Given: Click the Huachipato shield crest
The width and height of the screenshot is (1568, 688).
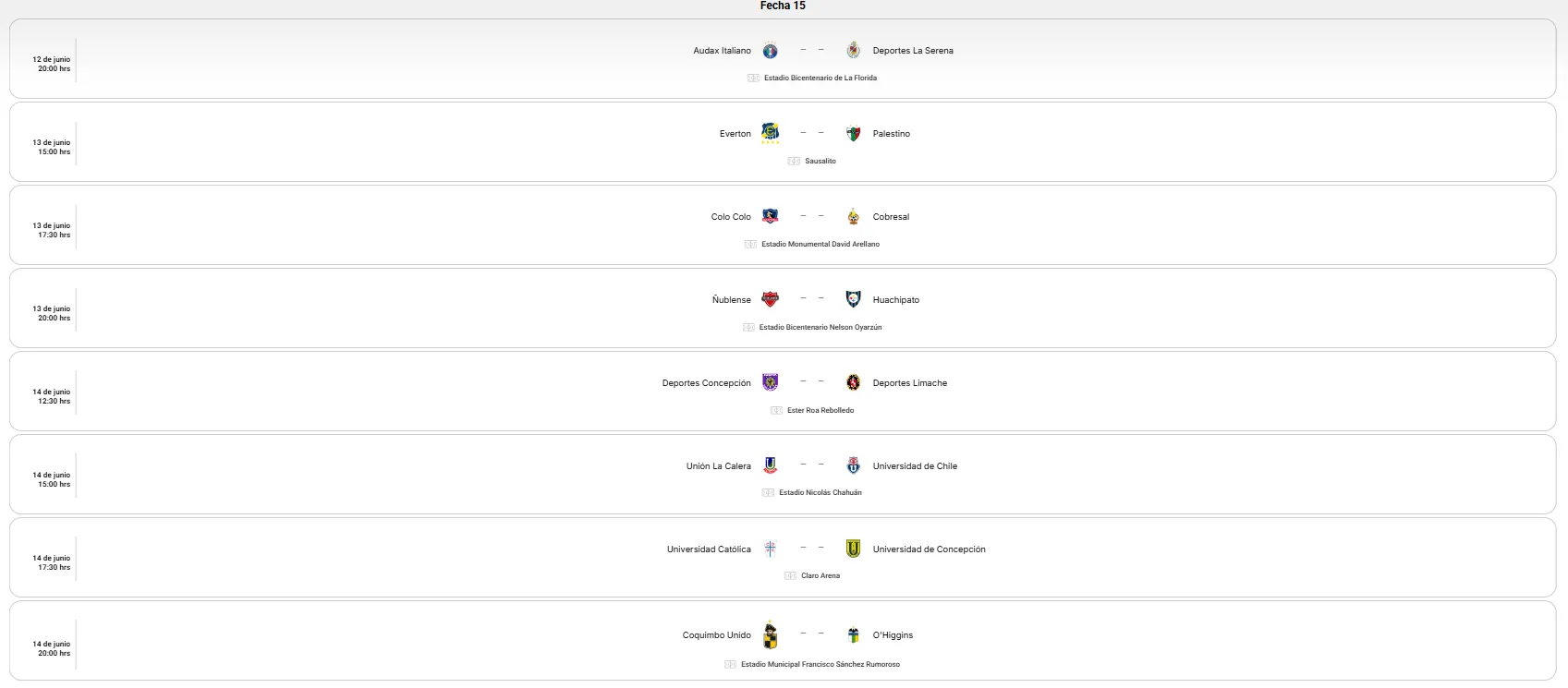Looking at the screenshot, I should tap(854, 299).
